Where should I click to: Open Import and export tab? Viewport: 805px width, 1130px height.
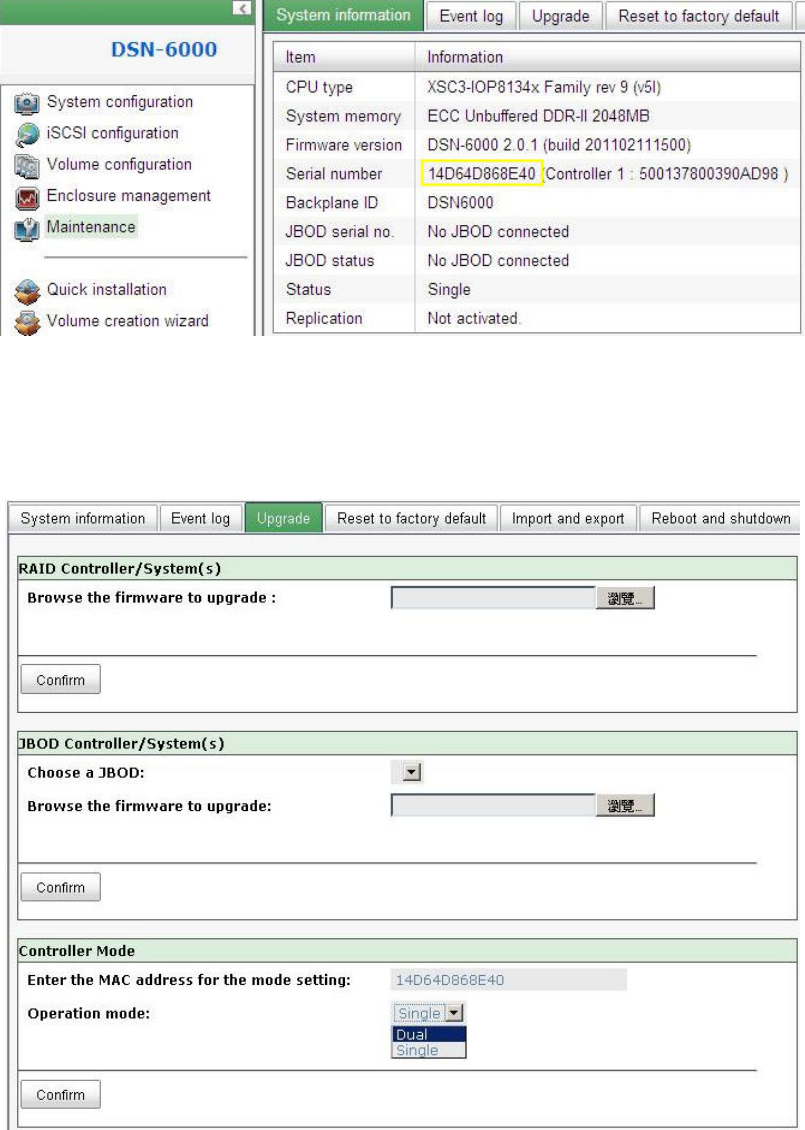point(568,518)
